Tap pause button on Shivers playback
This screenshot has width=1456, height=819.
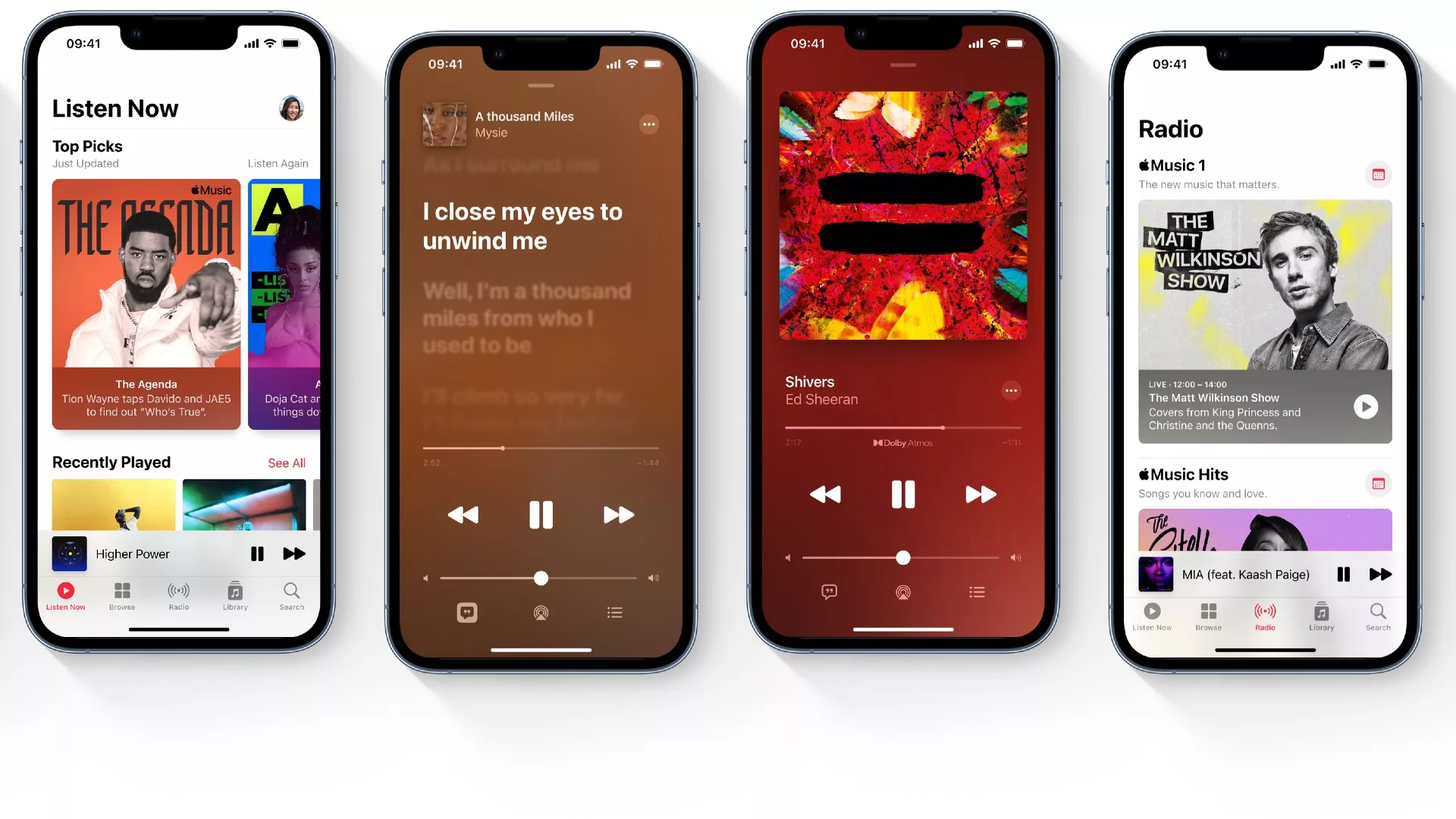902,494
